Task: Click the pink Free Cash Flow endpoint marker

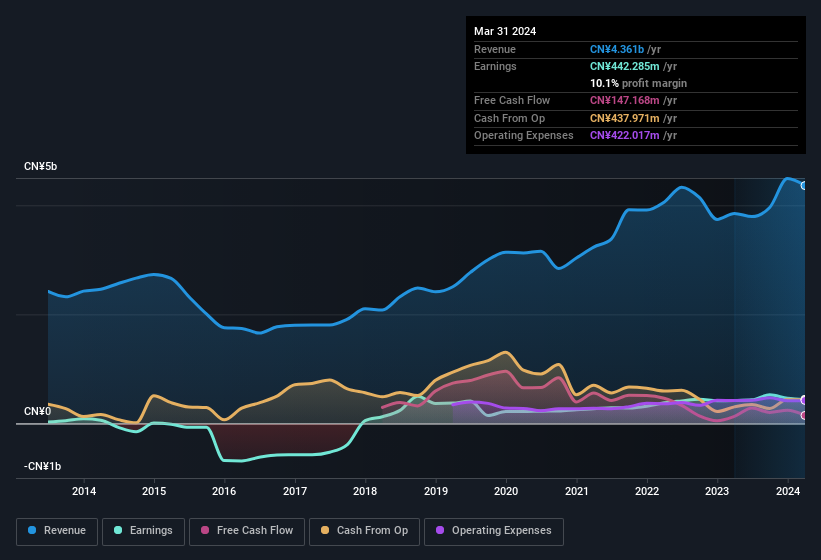Action: coord(804,415)
